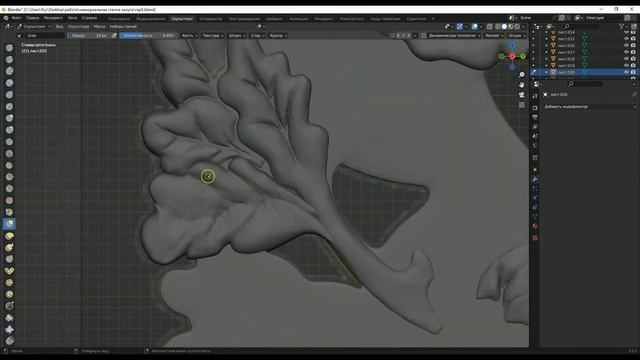640x360 pixels.
Task: Open the viewport shading options dropdown arrow
Action: (x=524, y=27)
